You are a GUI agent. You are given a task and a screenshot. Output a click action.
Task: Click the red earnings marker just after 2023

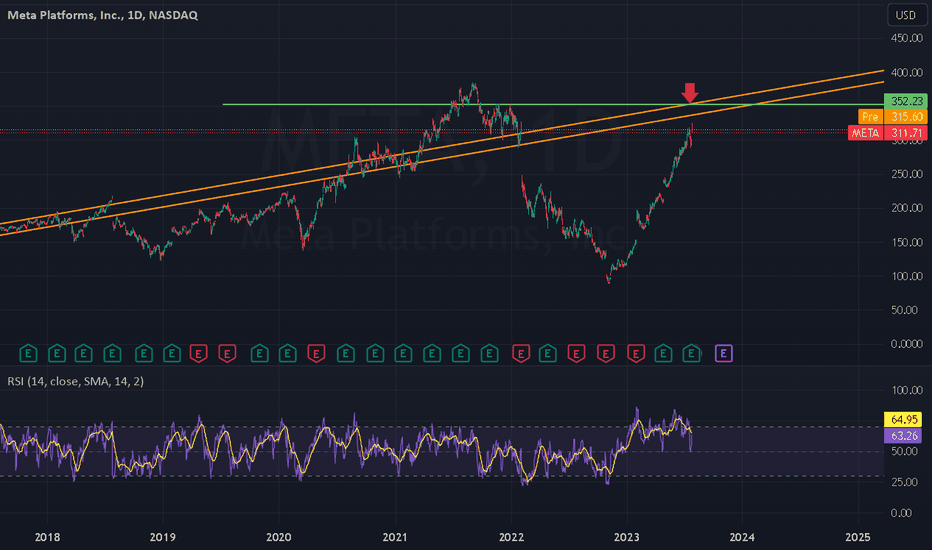pyautogui.click(x=636, y=354)
